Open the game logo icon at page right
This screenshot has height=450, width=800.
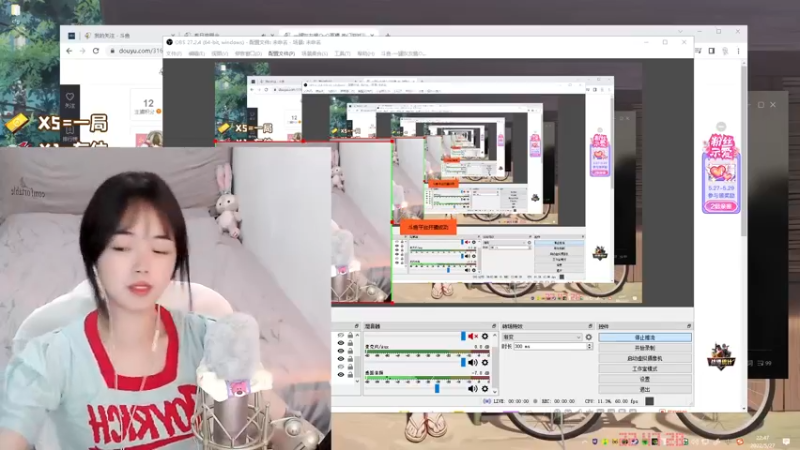point(720,357)
